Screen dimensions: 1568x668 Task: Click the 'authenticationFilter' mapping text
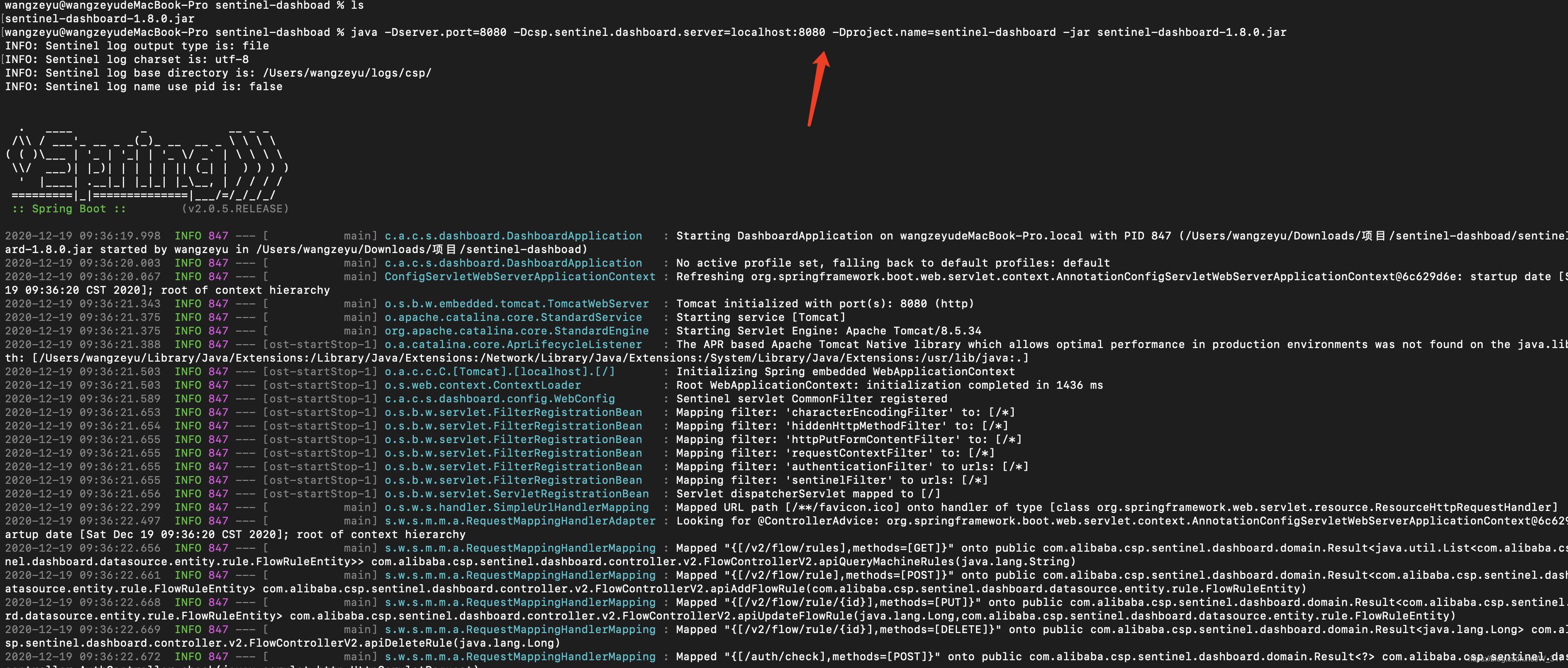(x=859, y=467)
